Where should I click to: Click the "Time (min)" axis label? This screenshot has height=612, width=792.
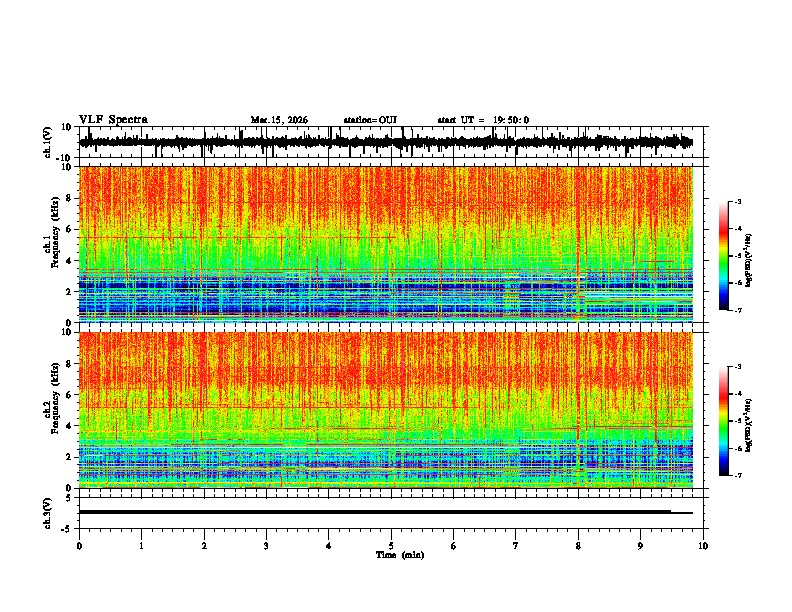(400, 555)
